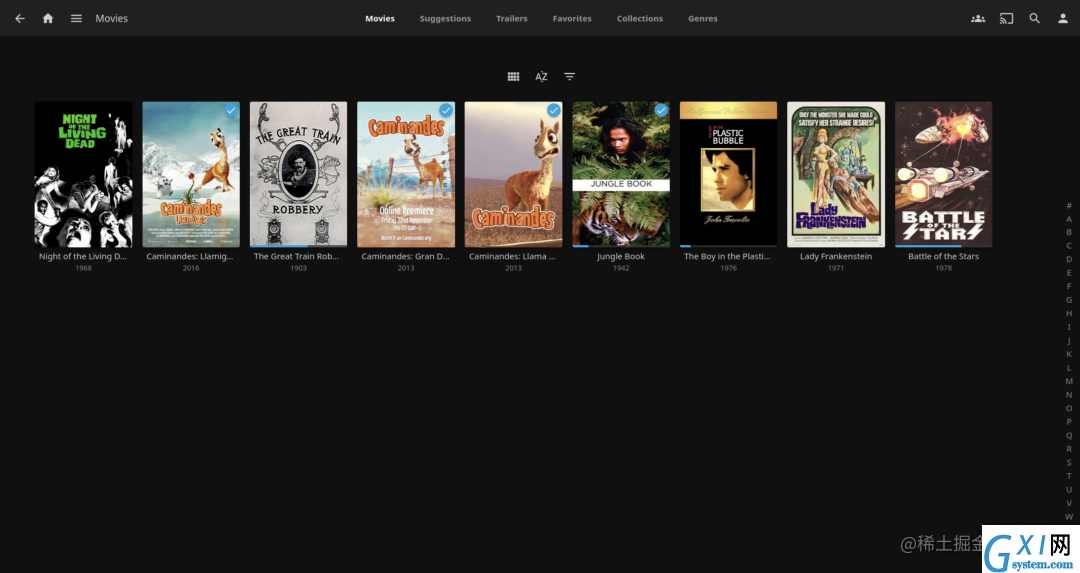This screenshot has width=1080, height=573.
Task: Click the 'The Great Train Rob...' title
Action: click(x=296, y=256)
